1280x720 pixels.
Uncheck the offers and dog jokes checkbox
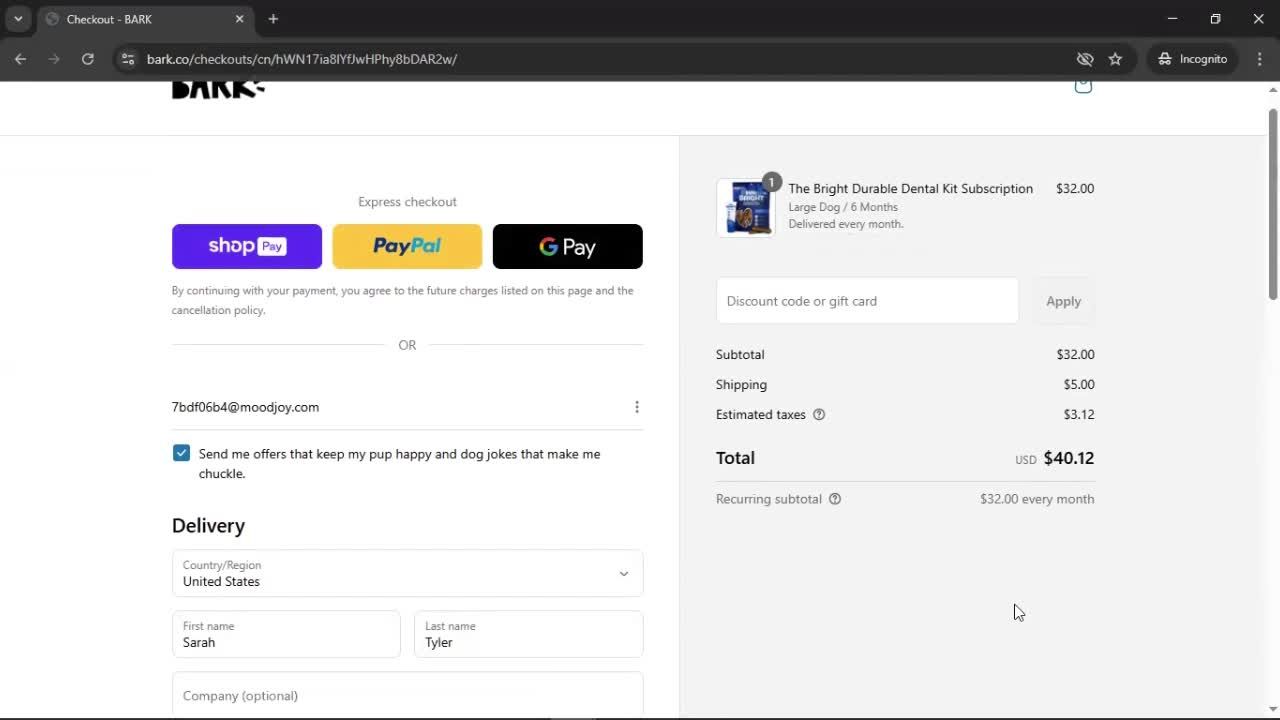(x=181, y=453)
